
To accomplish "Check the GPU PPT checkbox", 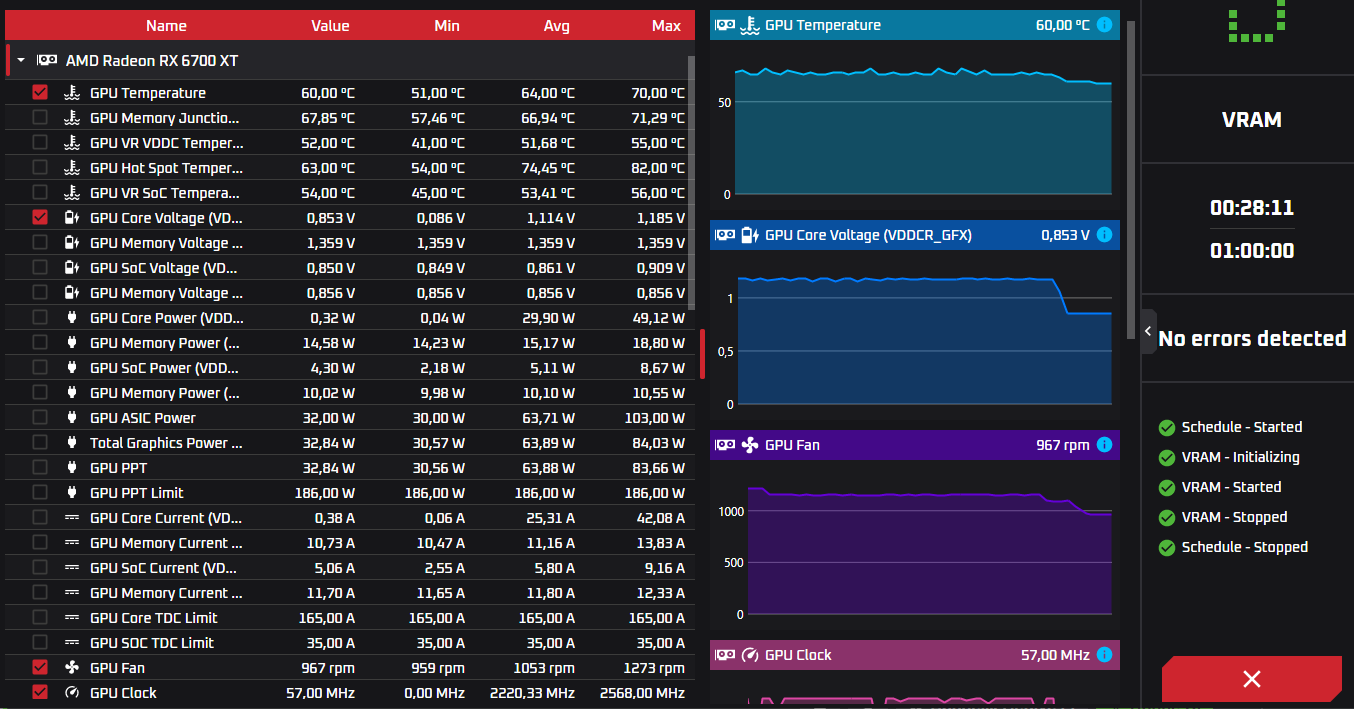I will 40,467.
